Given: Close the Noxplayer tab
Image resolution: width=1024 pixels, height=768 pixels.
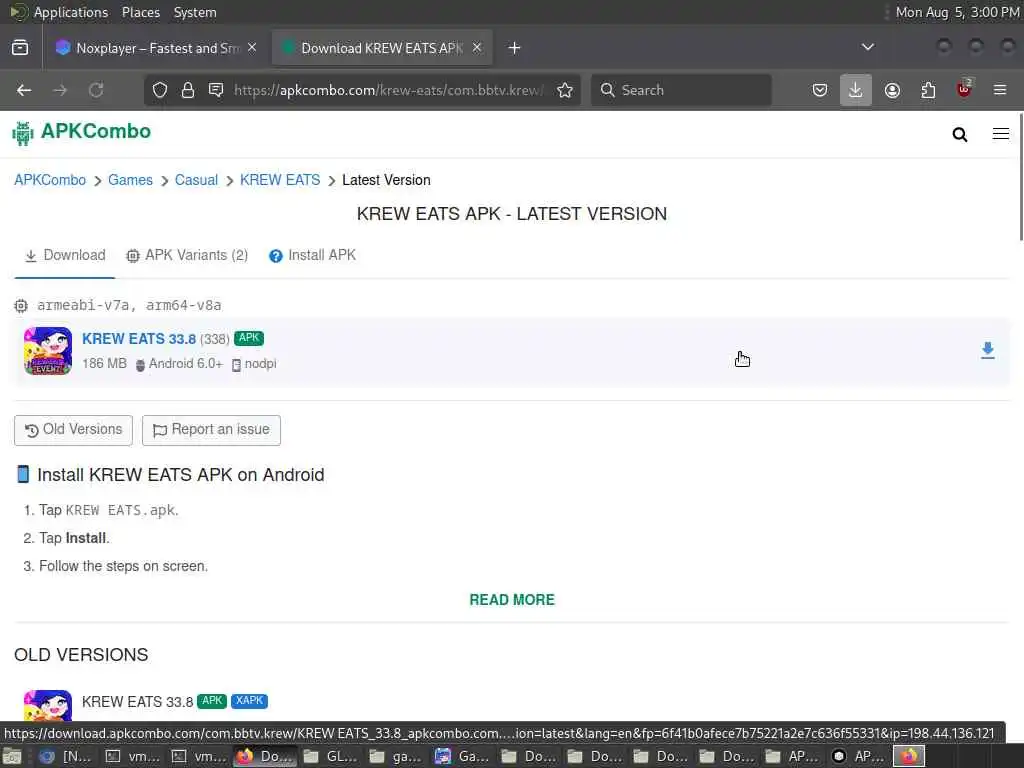Looking at the screenshot, I should (x=252, y=48).
